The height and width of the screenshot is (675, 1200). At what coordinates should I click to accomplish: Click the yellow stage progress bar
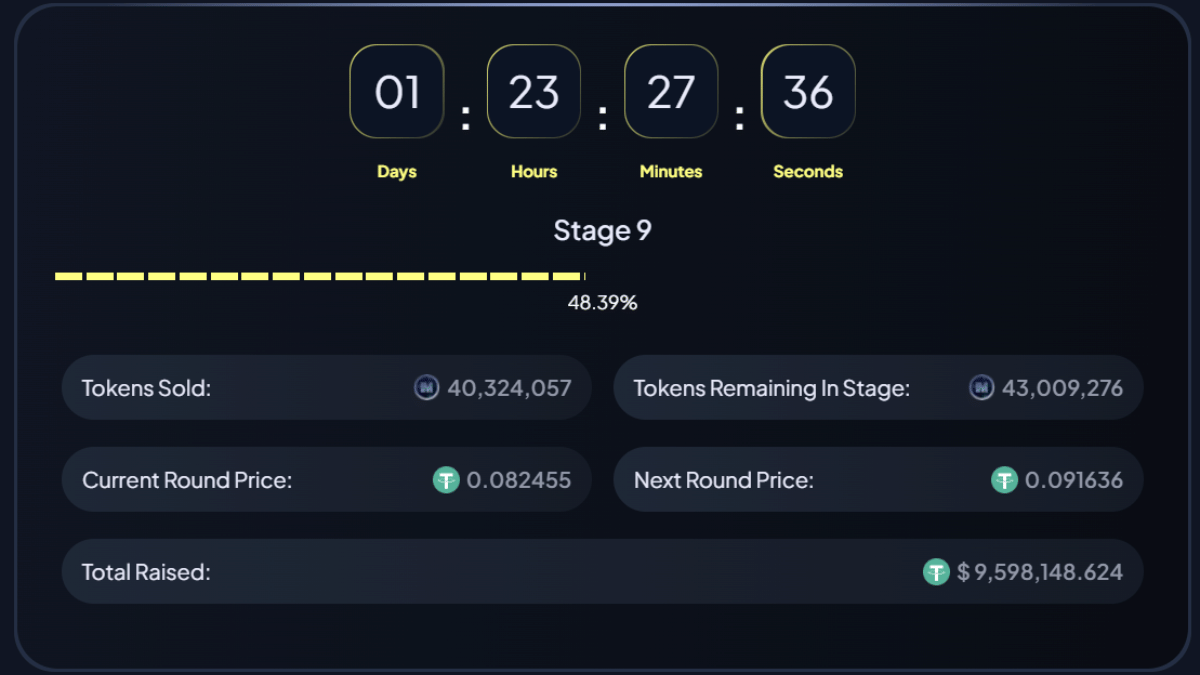tap(319, 276)
